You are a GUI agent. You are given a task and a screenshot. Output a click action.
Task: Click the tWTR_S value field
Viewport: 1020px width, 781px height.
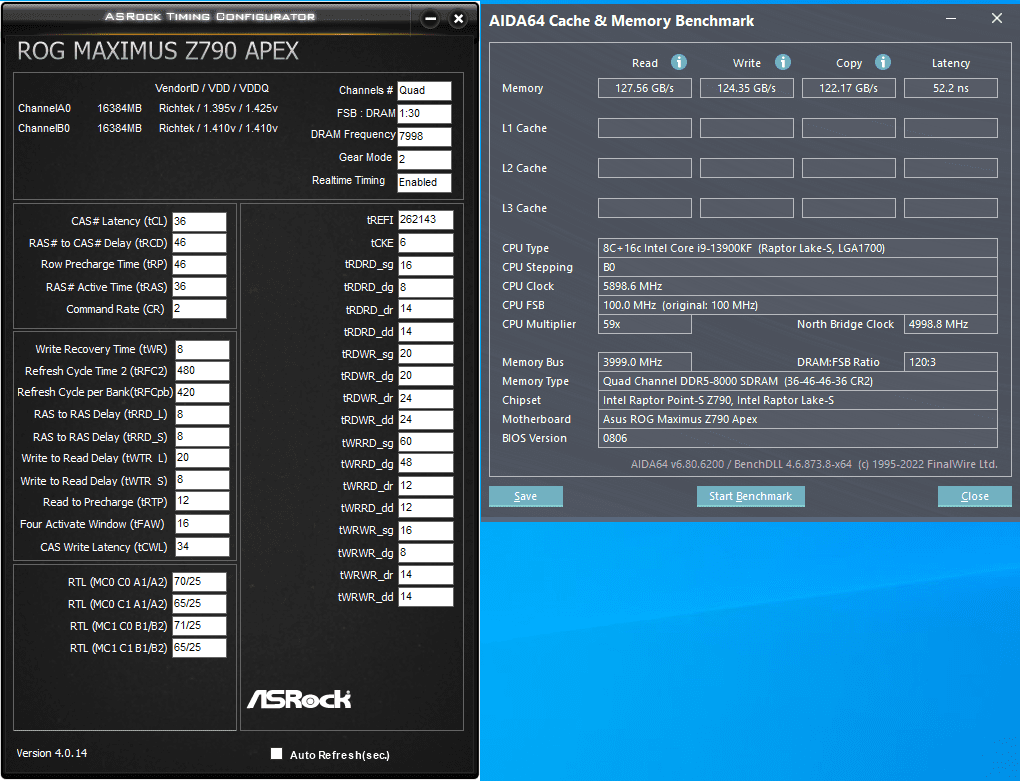point(202,480)
